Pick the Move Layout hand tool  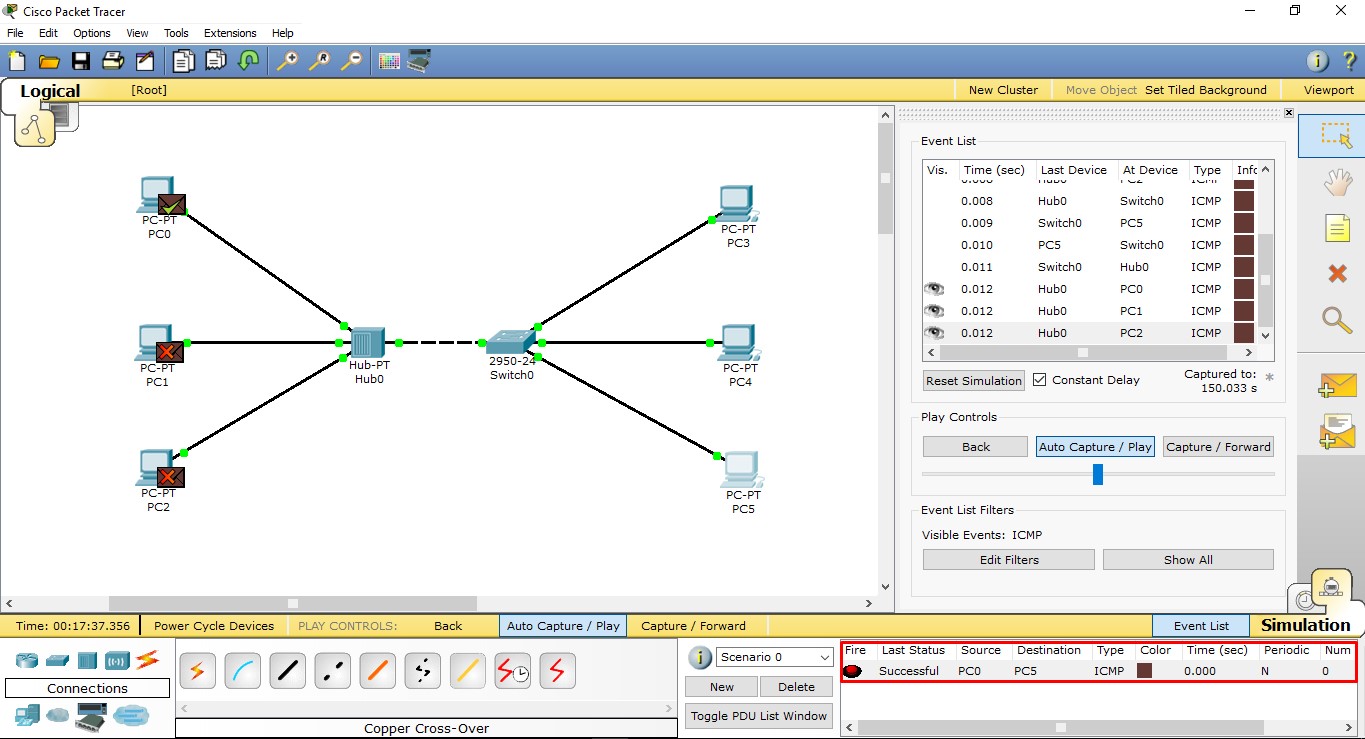point(1337,182)
